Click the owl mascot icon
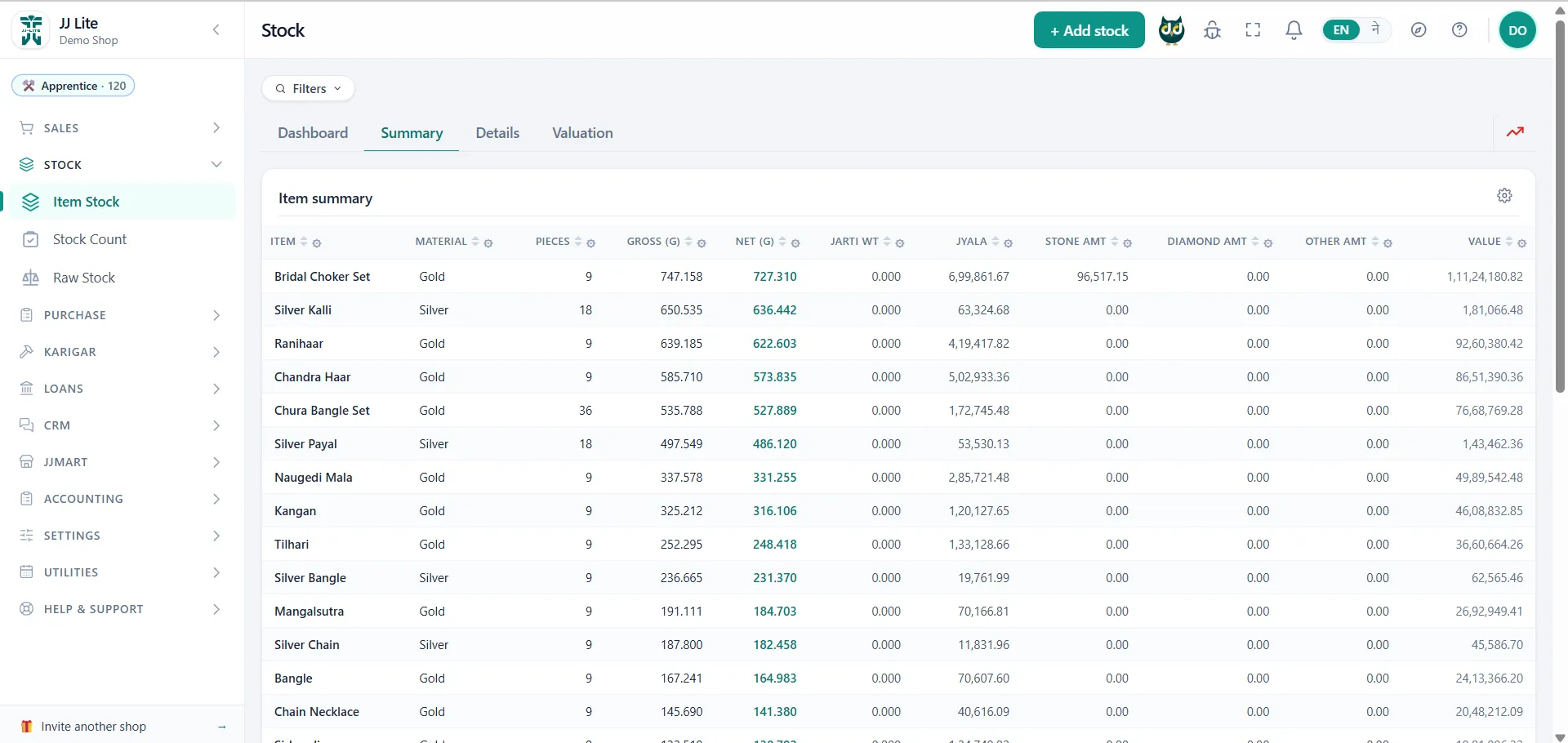Viewport: 1568px width, 743px height. [x=1172, y=30]
